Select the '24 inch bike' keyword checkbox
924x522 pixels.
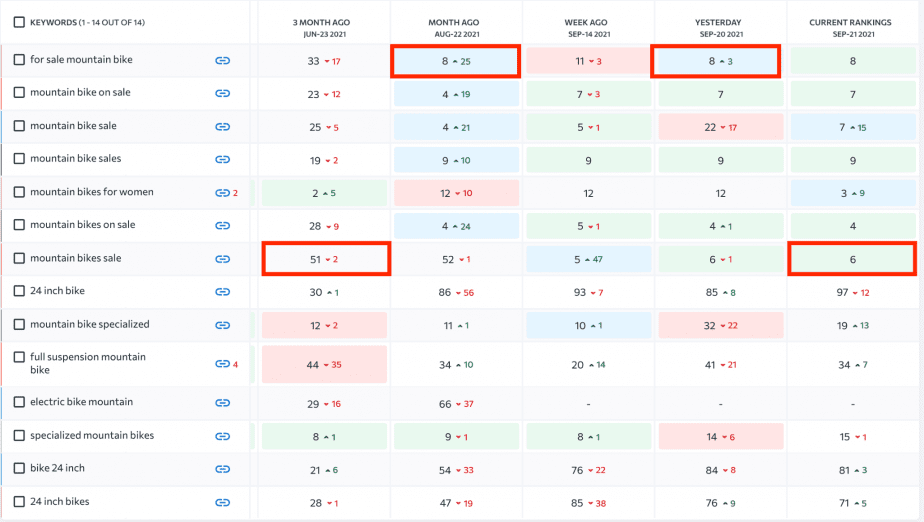[x=19, y=291]
